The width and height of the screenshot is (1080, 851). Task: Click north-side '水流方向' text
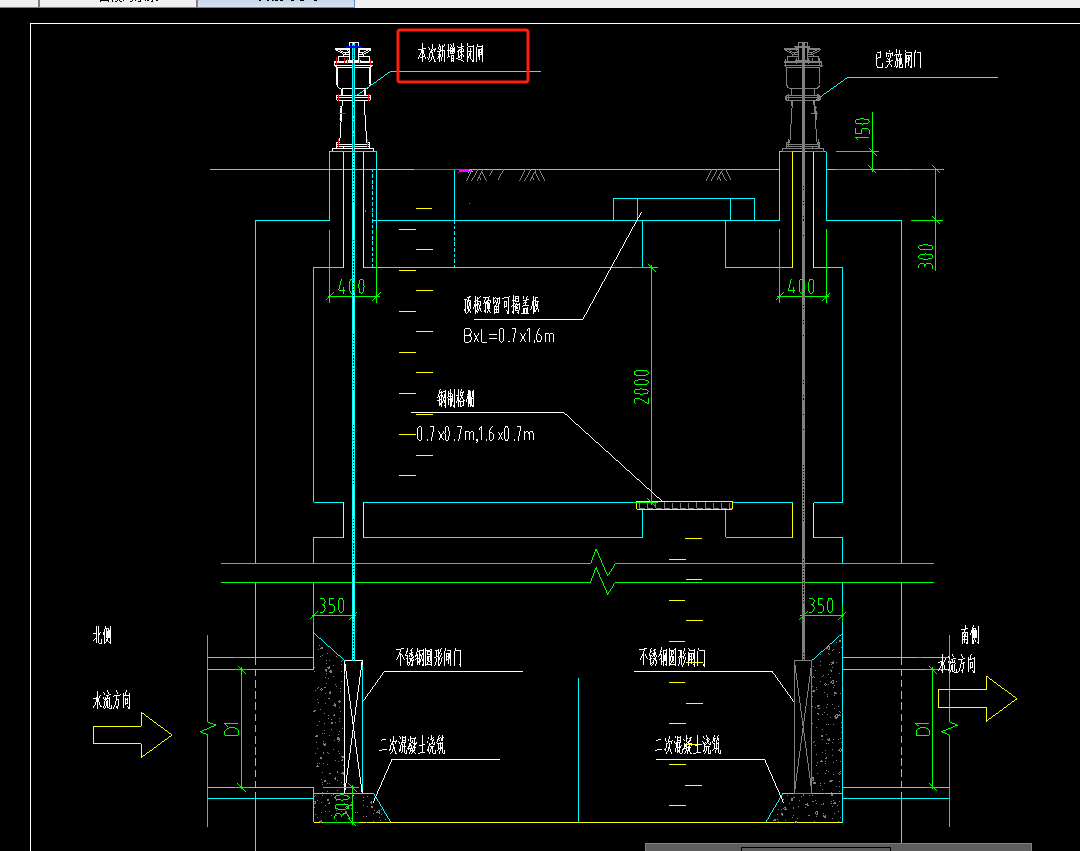tap(112, 700)
